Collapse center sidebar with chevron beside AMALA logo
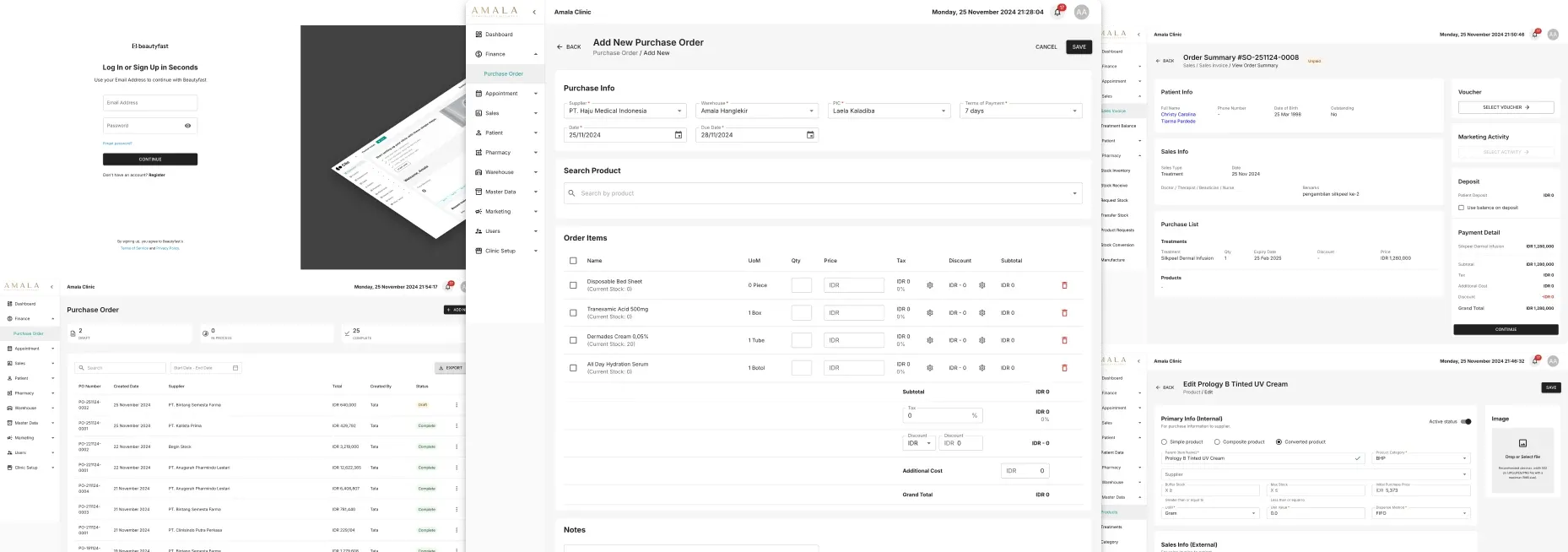Image resolution: width=1568 pixels, height=552 pixels. point(534,12)
